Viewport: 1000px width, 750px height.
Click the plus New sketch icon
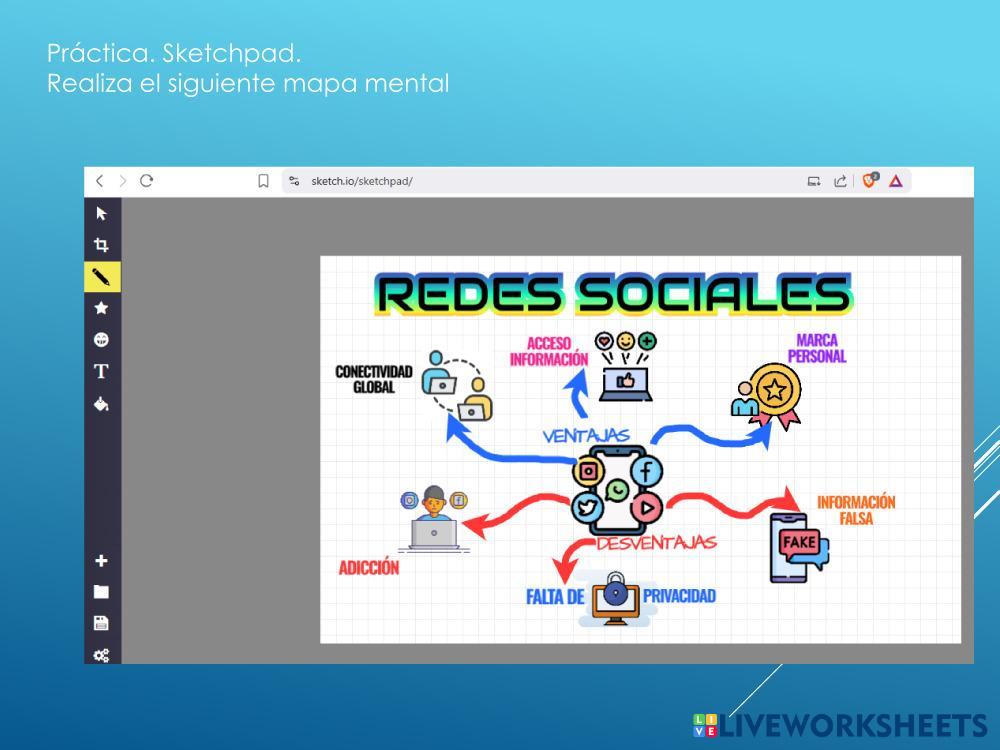pos(101,560)
